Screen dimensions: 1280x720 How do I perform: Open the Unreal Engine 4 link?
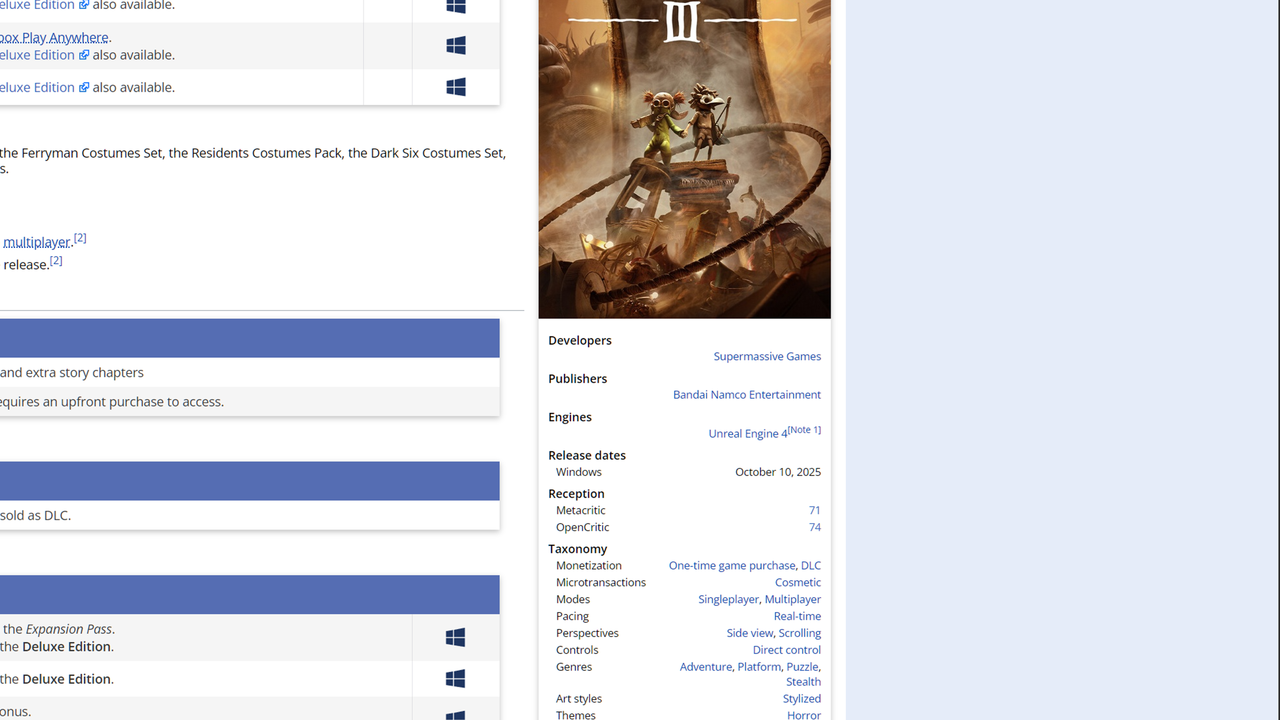click(x=748, y=434)
